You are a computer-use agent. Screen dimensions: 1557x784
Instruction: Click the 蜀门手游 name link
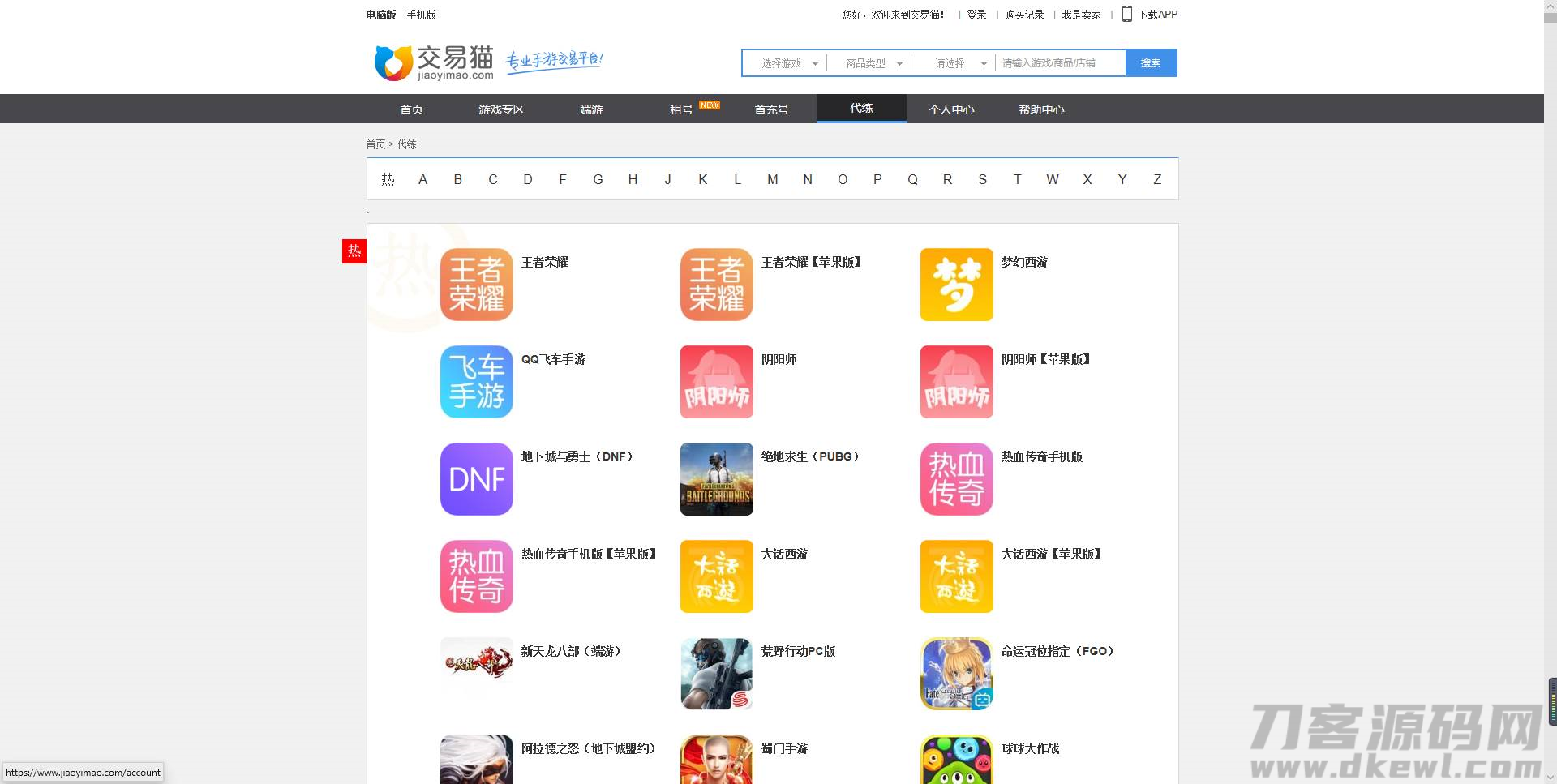tap(784, 748)
